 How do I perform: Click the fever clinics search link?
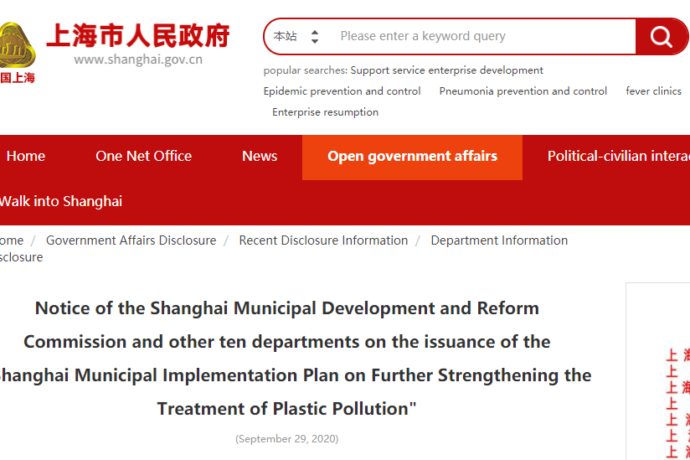[x=653, y=91]
